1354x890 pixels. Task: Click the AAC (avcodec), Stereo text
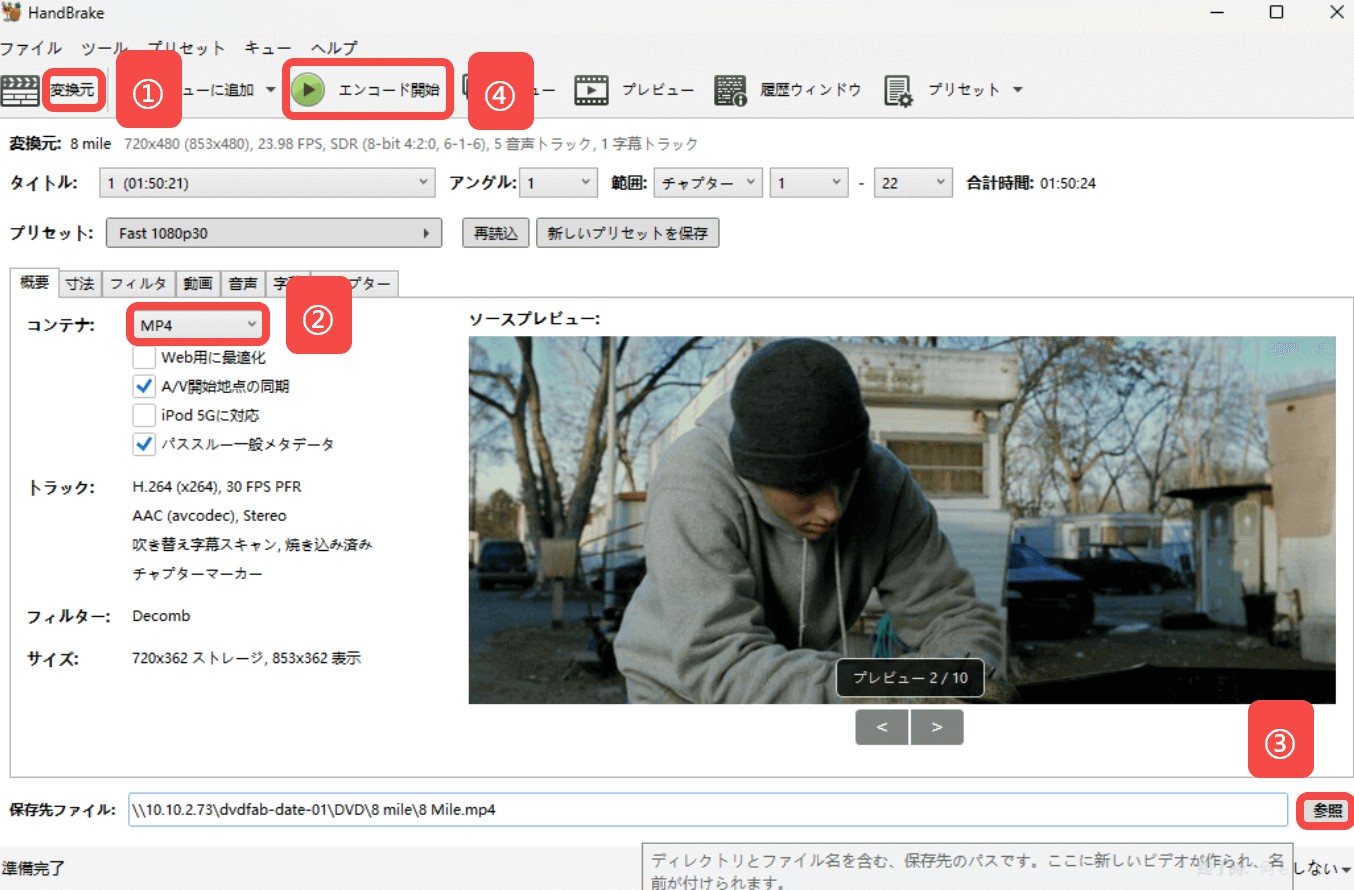(x=210, y=516)
